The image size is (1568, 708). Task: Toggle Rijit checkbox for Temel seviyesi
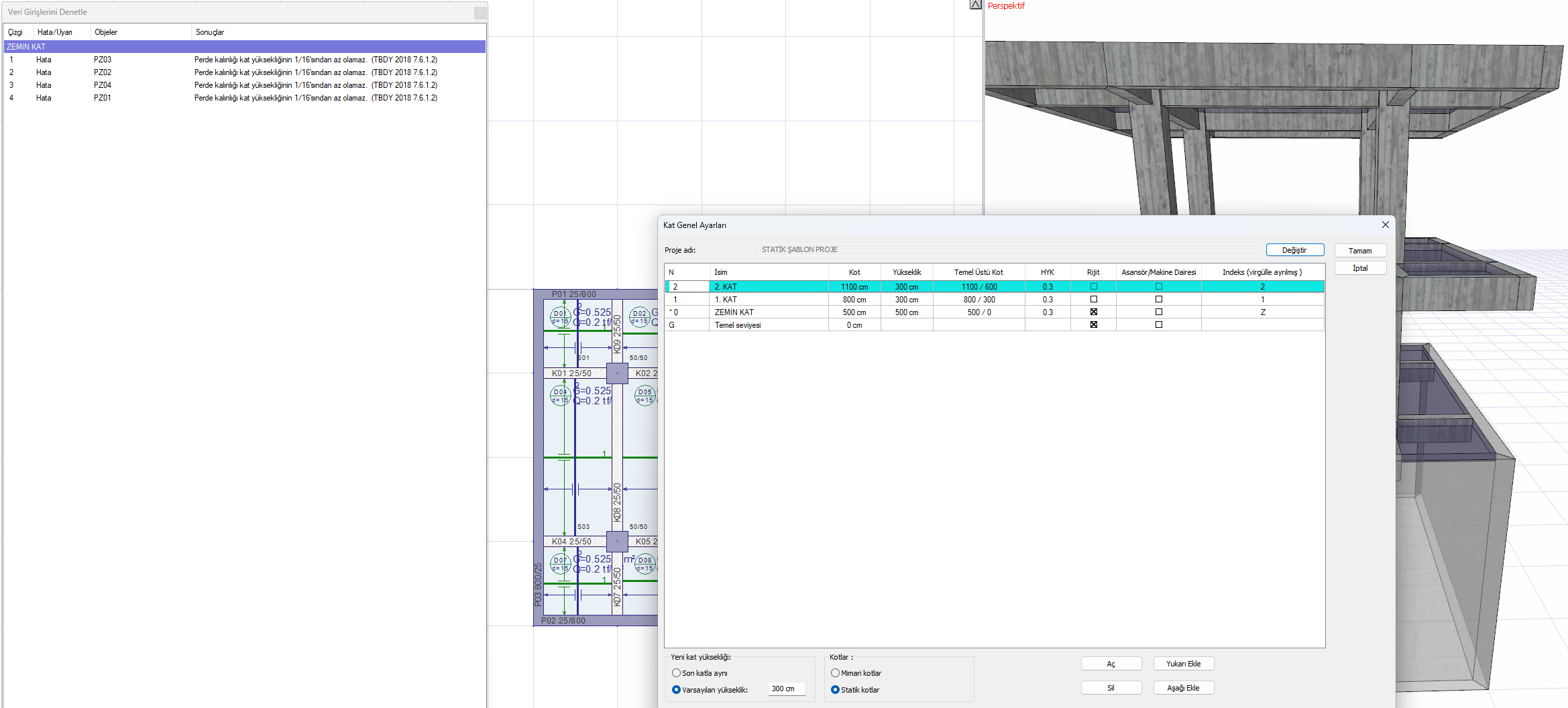click(x=1093, y=324)
